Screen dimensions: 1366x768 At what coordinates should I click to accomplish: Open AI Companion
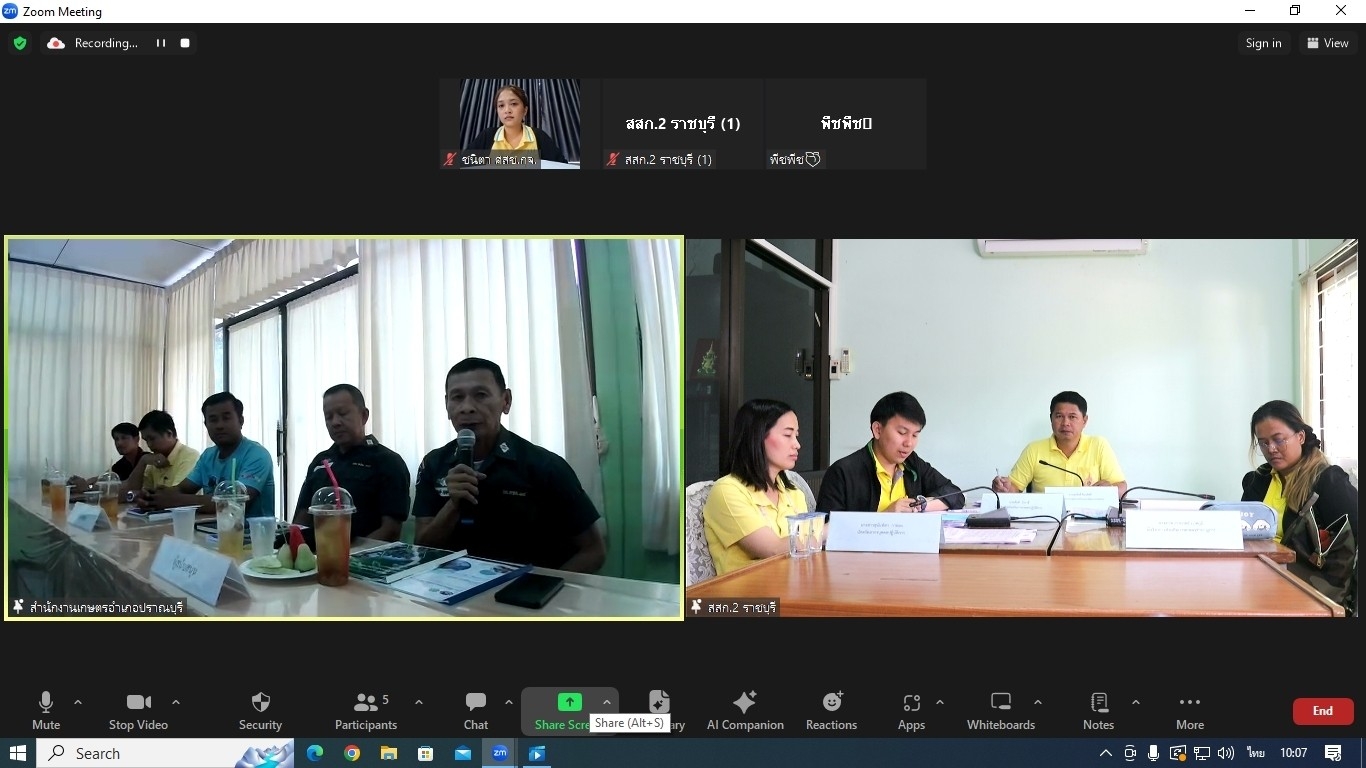(x=745, y=710)
